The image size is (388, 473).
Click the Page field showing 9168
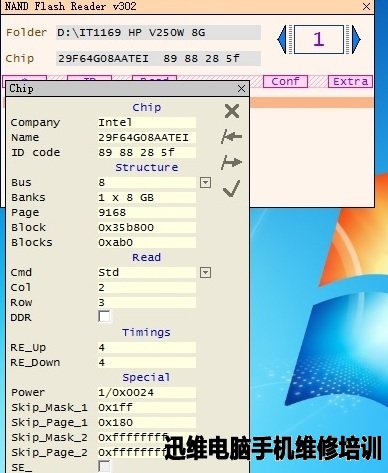147,212
